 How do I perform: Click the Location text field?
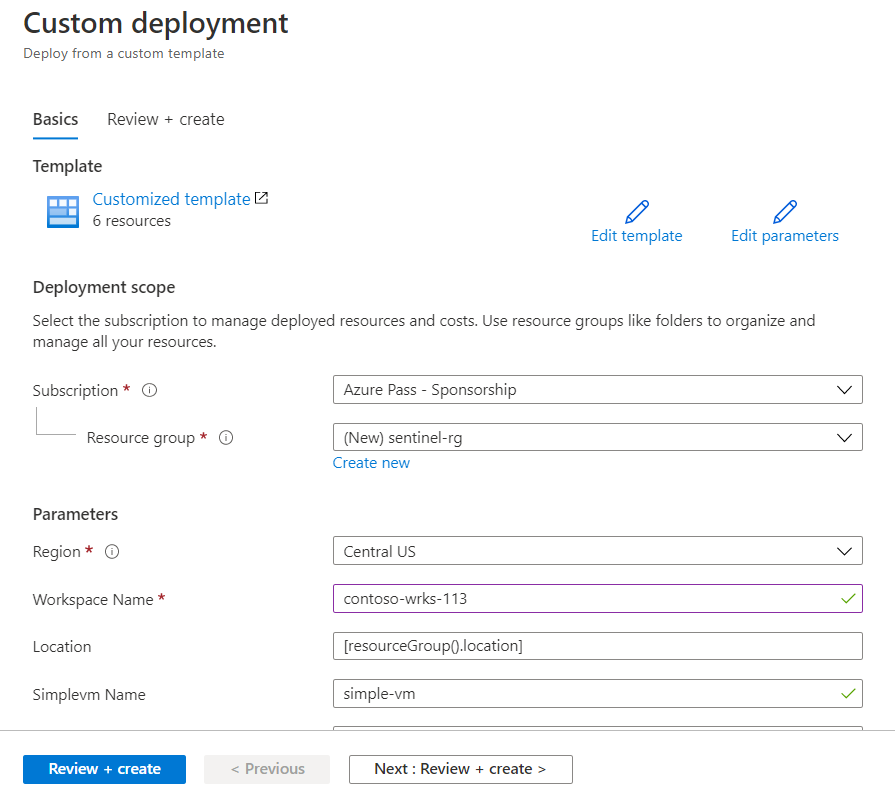[597, 646]
